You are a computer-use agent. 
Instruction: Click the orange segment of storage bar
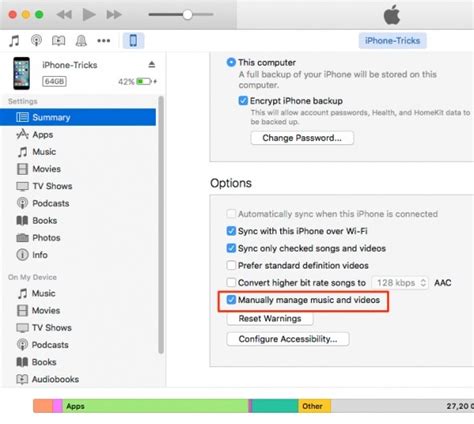tap(43, 406)
